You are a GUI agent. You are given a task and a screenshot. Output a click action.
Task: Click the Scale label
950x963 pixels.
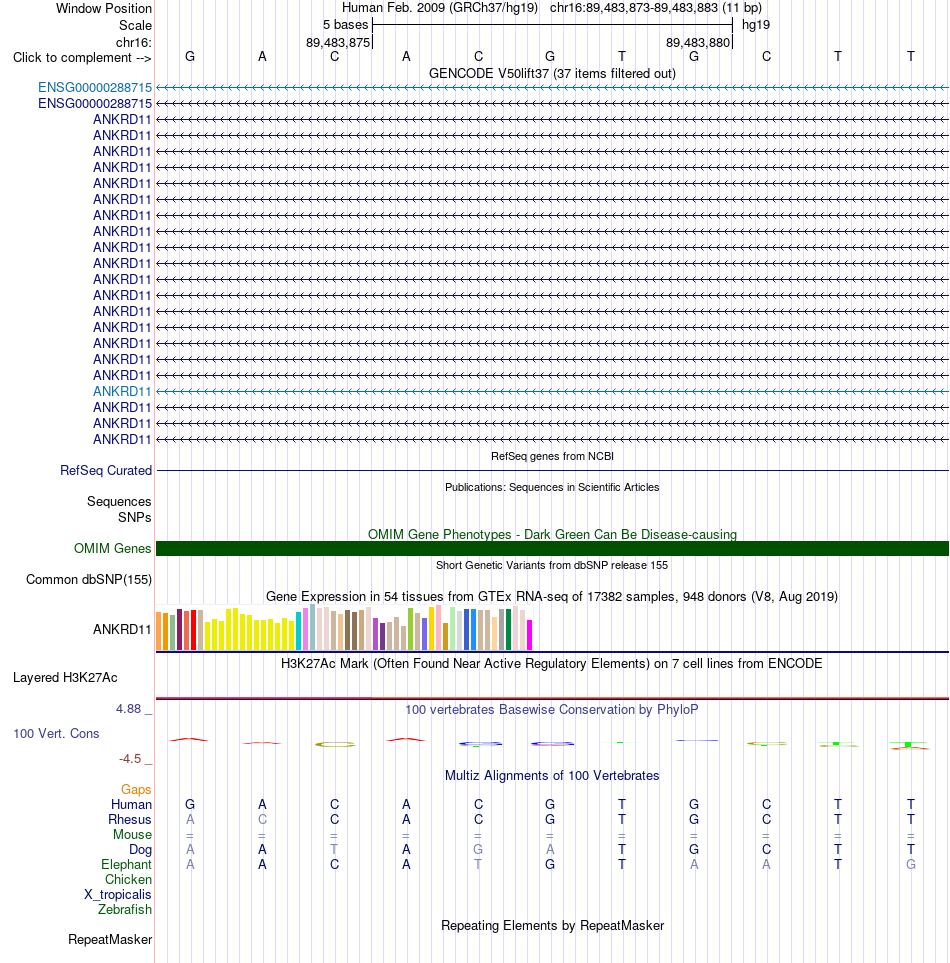(135, 25)
